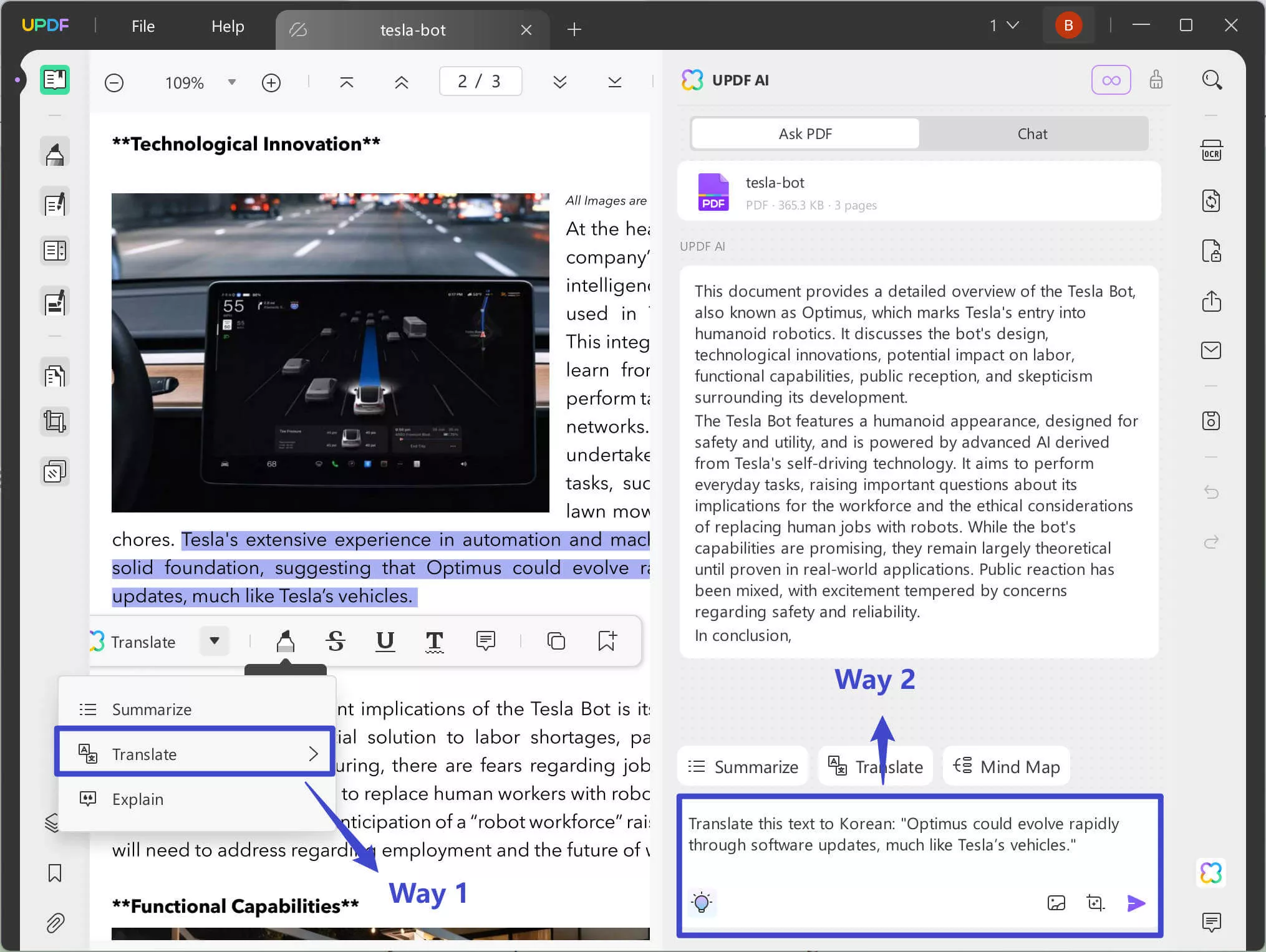Clear chat with the broom icon
The width and height of the screenshot is (1266, 952).
point(1156,80)
